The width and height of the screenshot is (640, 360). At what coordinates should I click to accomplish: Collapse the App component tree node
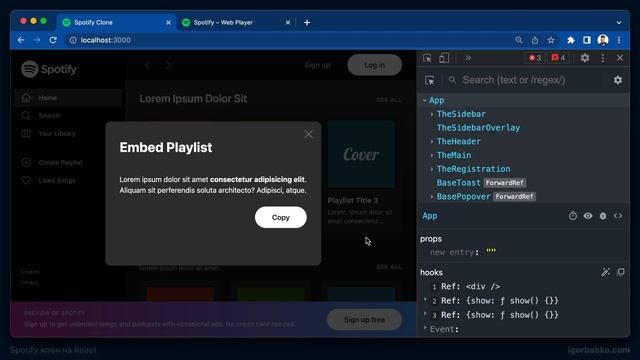point(424,100)
